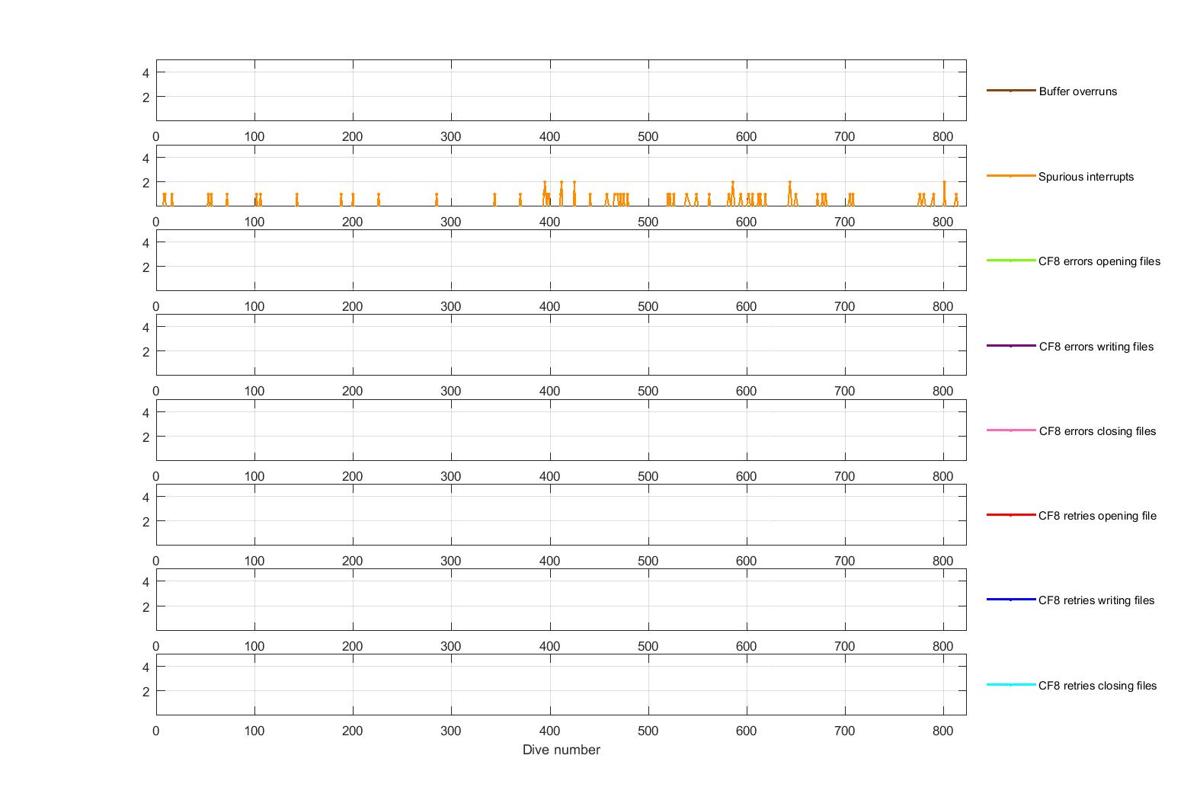Select the CF8 errors opening files label

[1100, 261]
